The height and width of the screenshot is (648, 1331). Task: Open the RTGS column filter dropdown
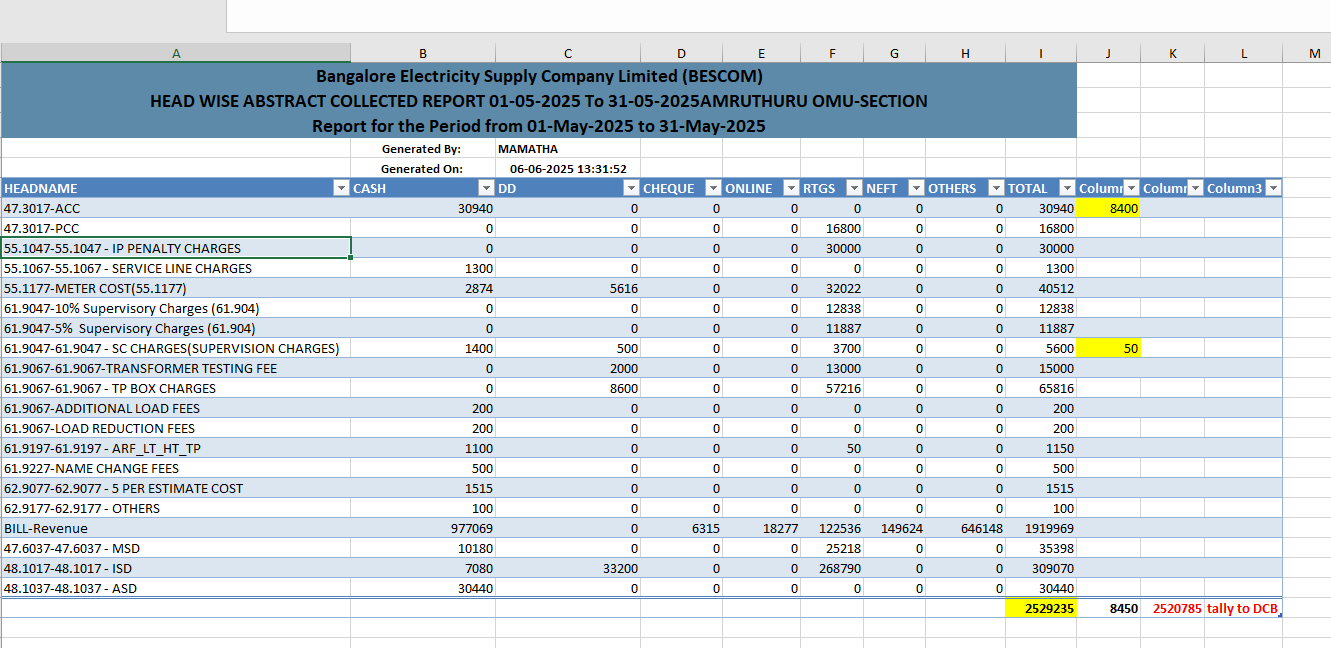point(854,188)
